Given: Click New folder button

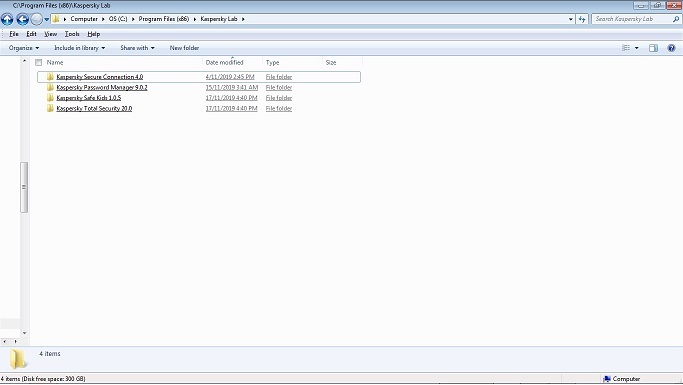Looking at the screenshot, I should pyautogui.click(x=184, y=48).
